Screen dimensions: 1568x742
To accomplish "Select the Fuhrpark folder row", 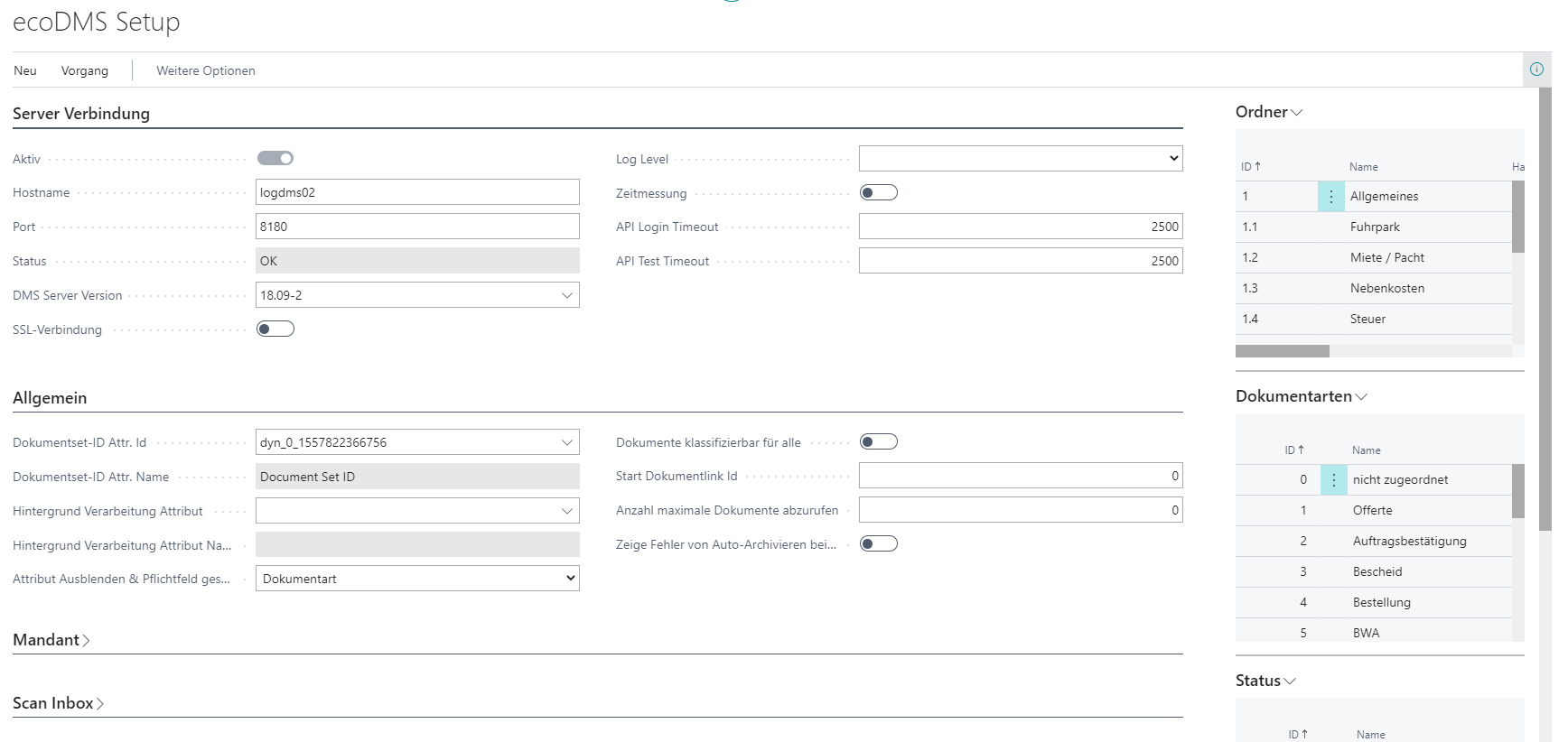I will (x=1374, y=227).
